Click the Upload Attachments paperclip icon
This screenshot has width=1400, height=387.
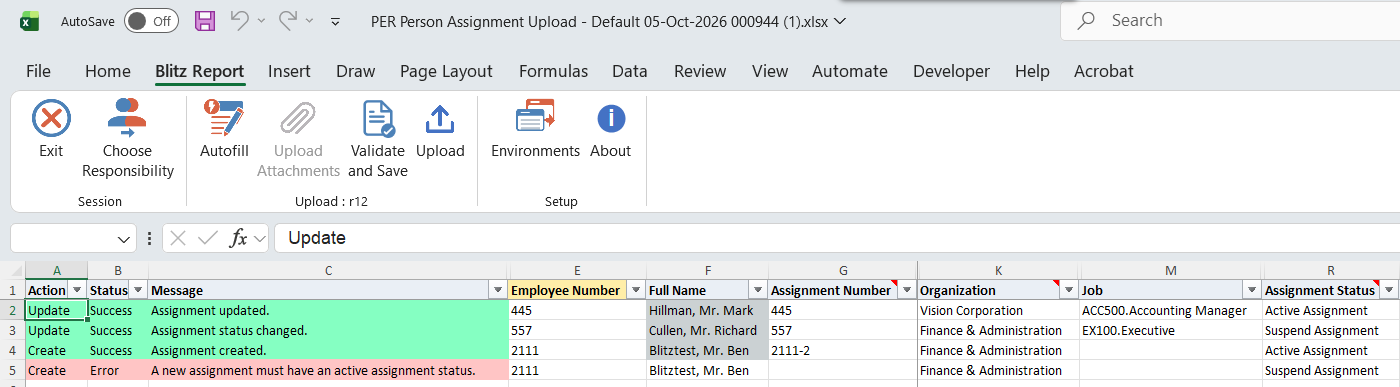pos(298,118)
